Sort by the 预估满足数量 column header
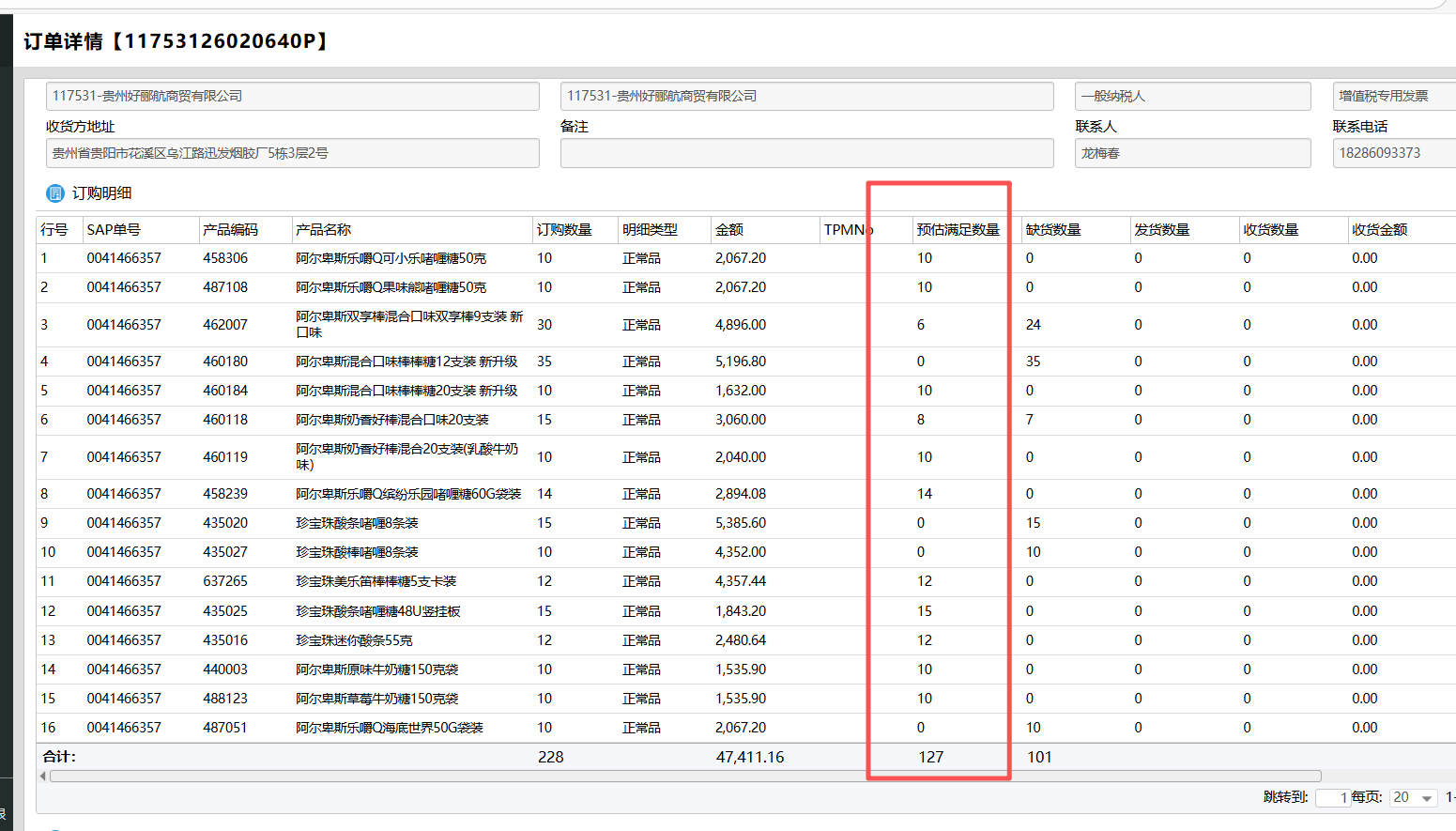Image resolution: width=1456 pixels, height=831 pixels. click(x=958, y=230)
